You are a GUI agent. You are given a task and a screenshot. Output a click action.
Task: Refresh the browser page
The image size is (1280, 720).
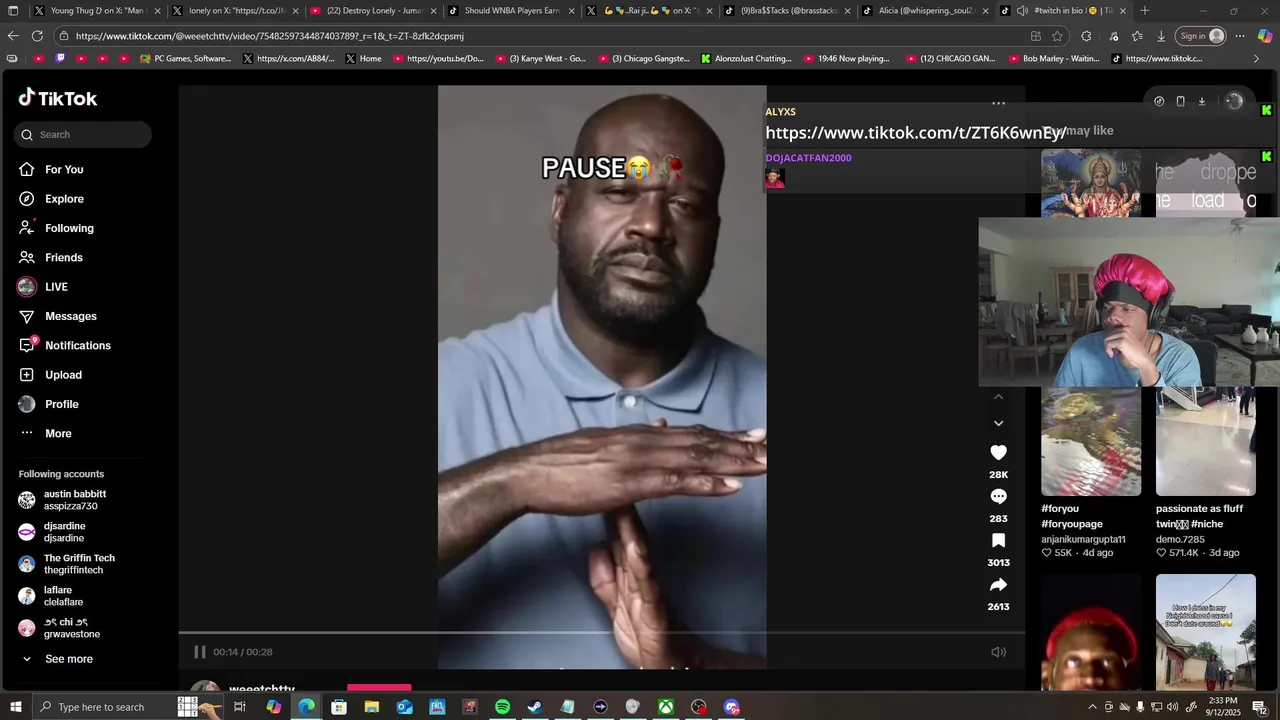(x=37, y=36)
